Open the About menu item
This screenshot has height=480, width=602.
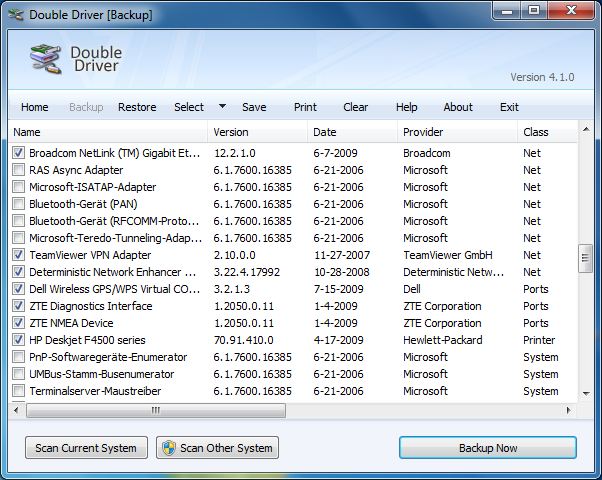click(x=458, y=107)
